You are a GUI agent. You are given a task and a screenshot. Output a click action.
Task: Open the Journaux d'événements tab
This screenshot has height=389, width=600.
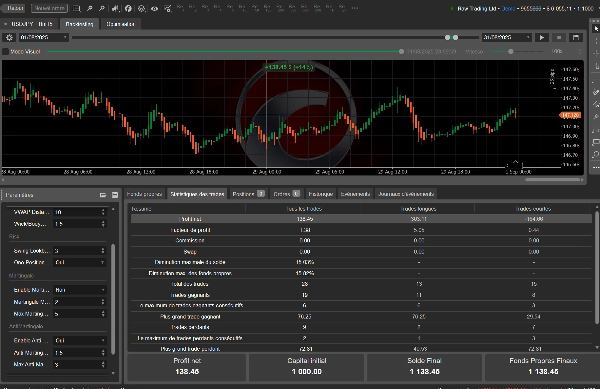coord(406,194)
